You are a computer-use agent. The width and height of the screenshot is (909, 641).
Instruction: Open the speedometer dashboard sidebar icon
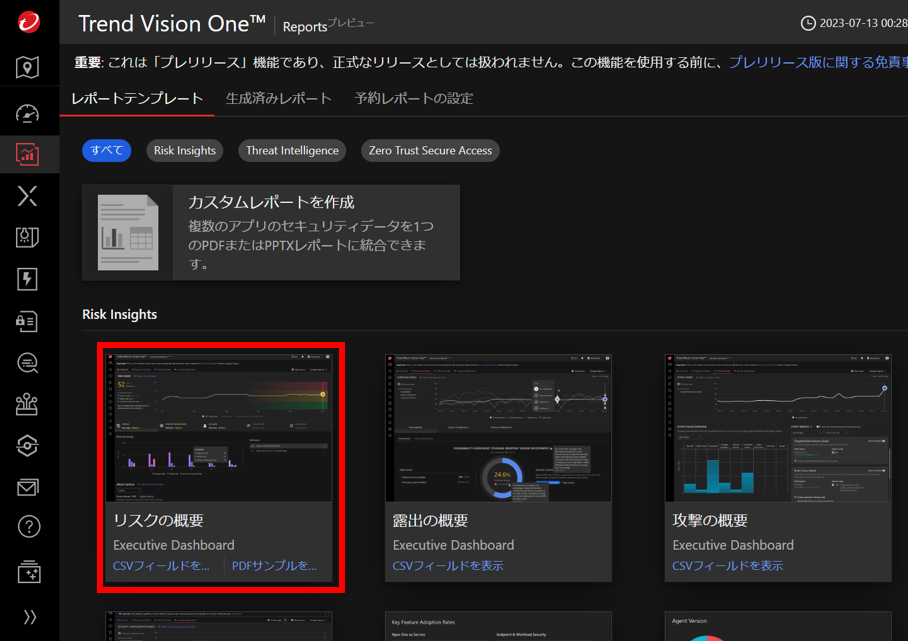[x=27, y=114]
